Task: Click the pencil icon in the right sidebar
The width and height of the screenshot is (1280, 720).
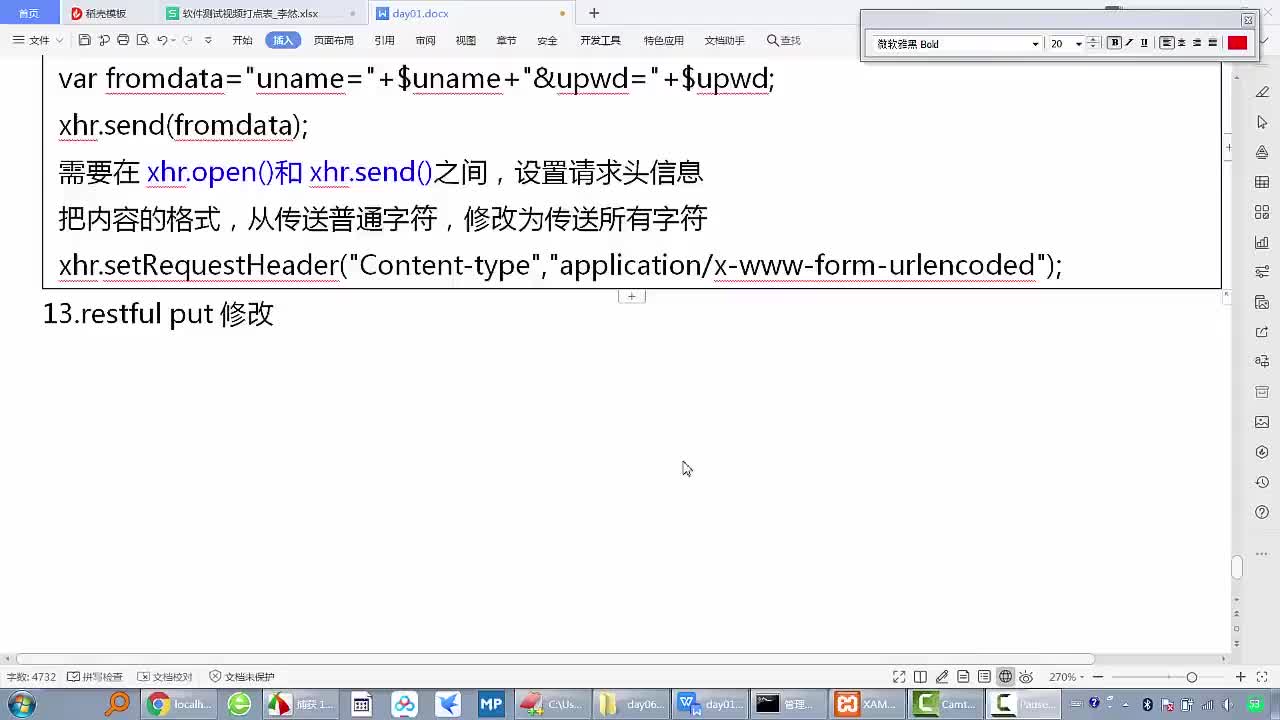Action: pyautogui.click(x=1262, y=92)
